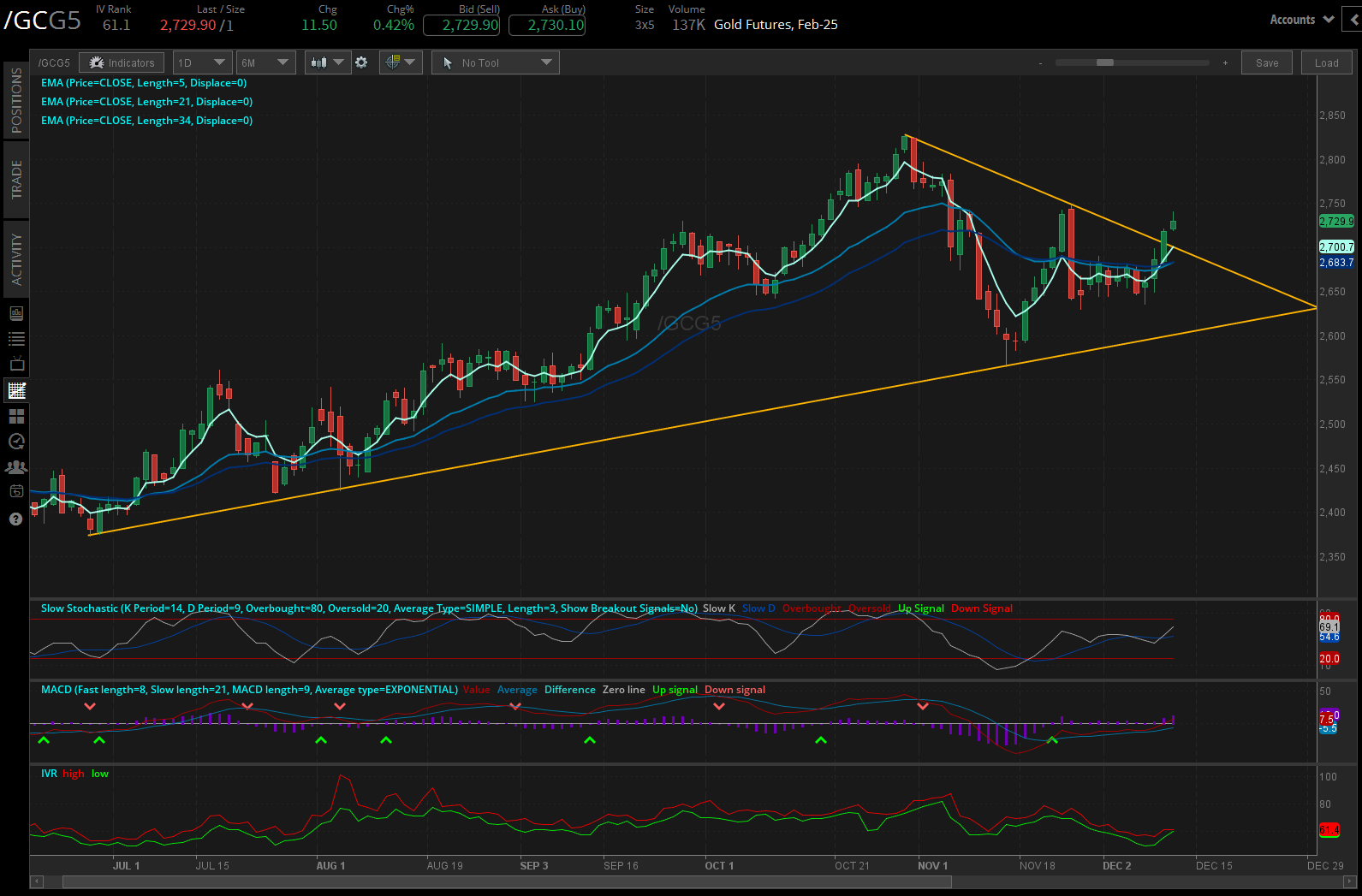Viewport: 1362px width, 896px height.
Task: Open the 1D interval dropdown
Action: pyautogui.click(x=202, y=62)
